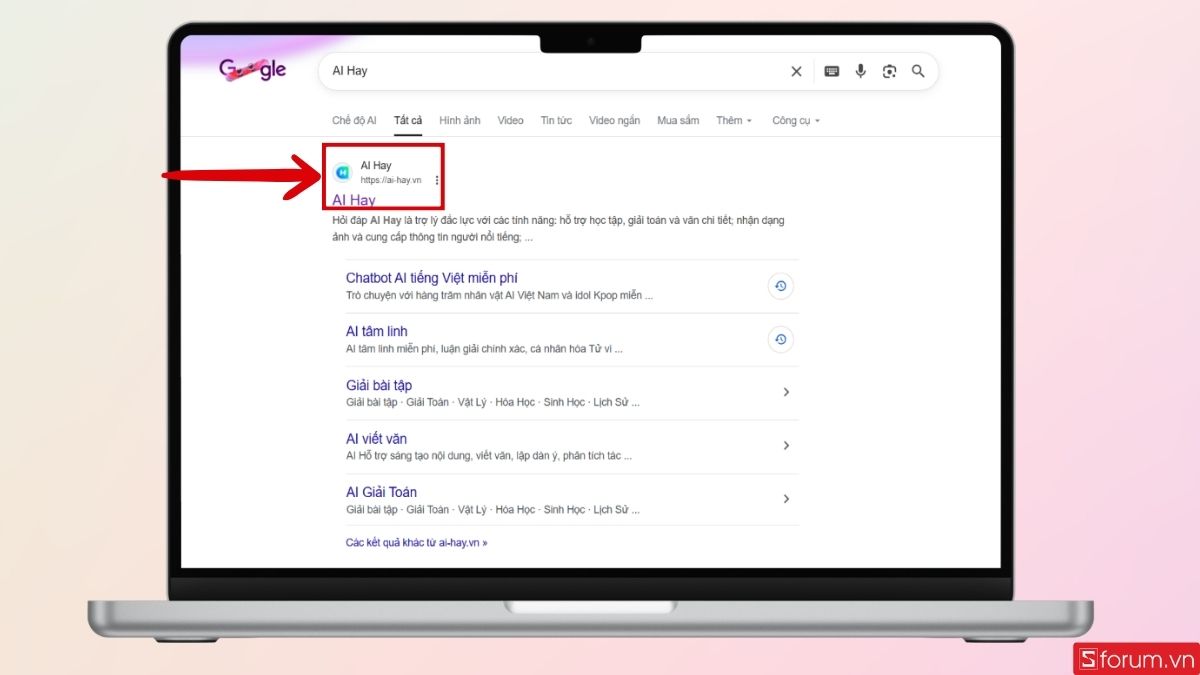This screenshot has width=1200, height=675.
Task: Click the microphone icon for voice search
Action: [x=860, y=71]
